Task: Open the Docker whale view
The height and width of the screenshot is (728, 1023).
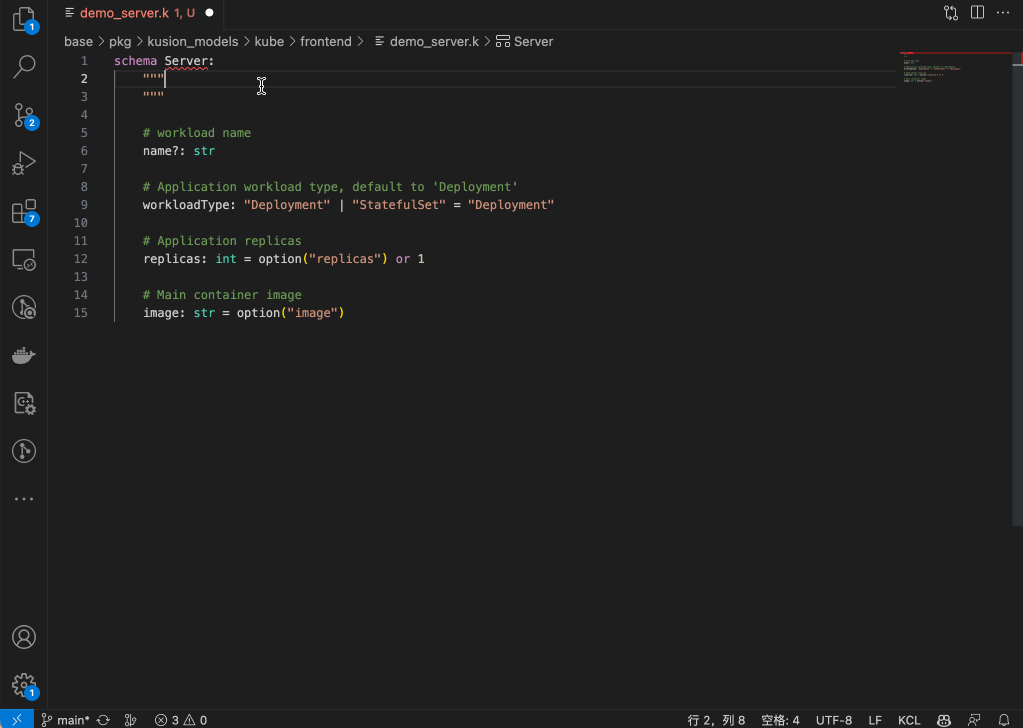Action: click(23, 355)
